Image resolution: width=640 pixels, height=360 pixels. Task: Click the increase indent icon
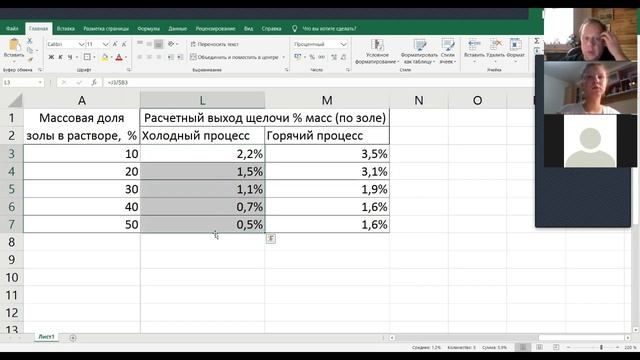point(180,57)
